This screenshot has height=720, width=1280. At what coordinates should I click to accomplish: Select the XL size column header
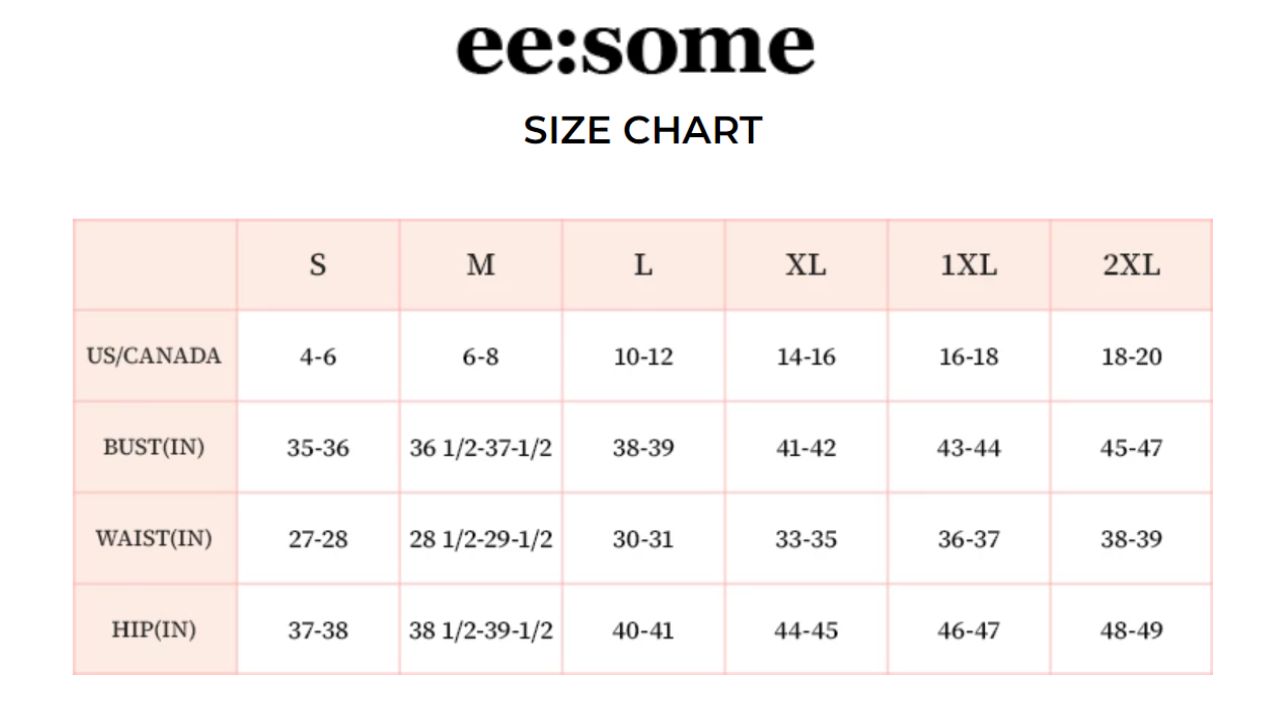[x=806, y=265]
